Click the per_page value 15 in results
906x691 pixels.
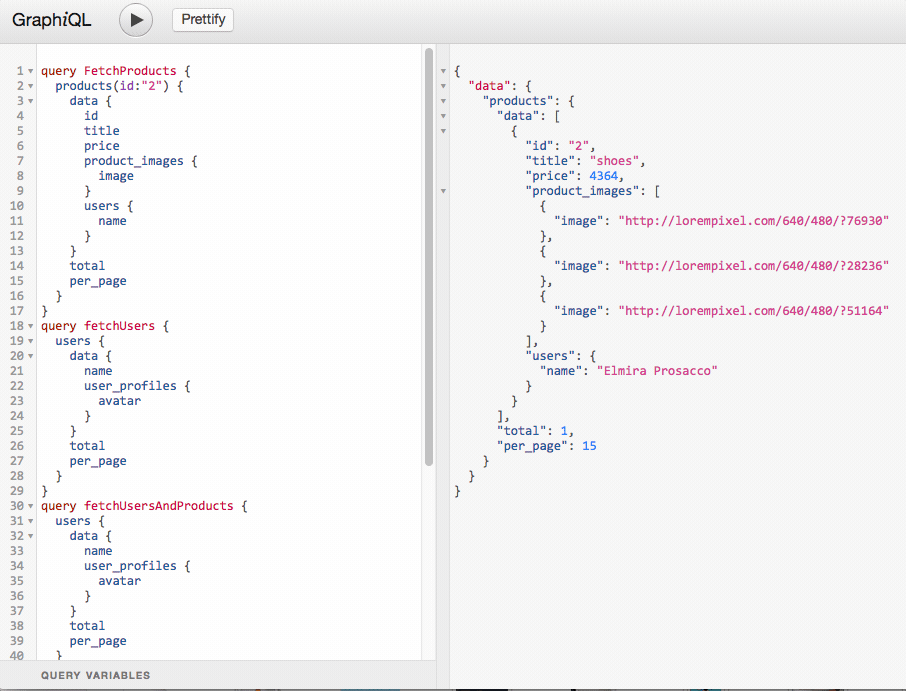[x=589, y=446]
